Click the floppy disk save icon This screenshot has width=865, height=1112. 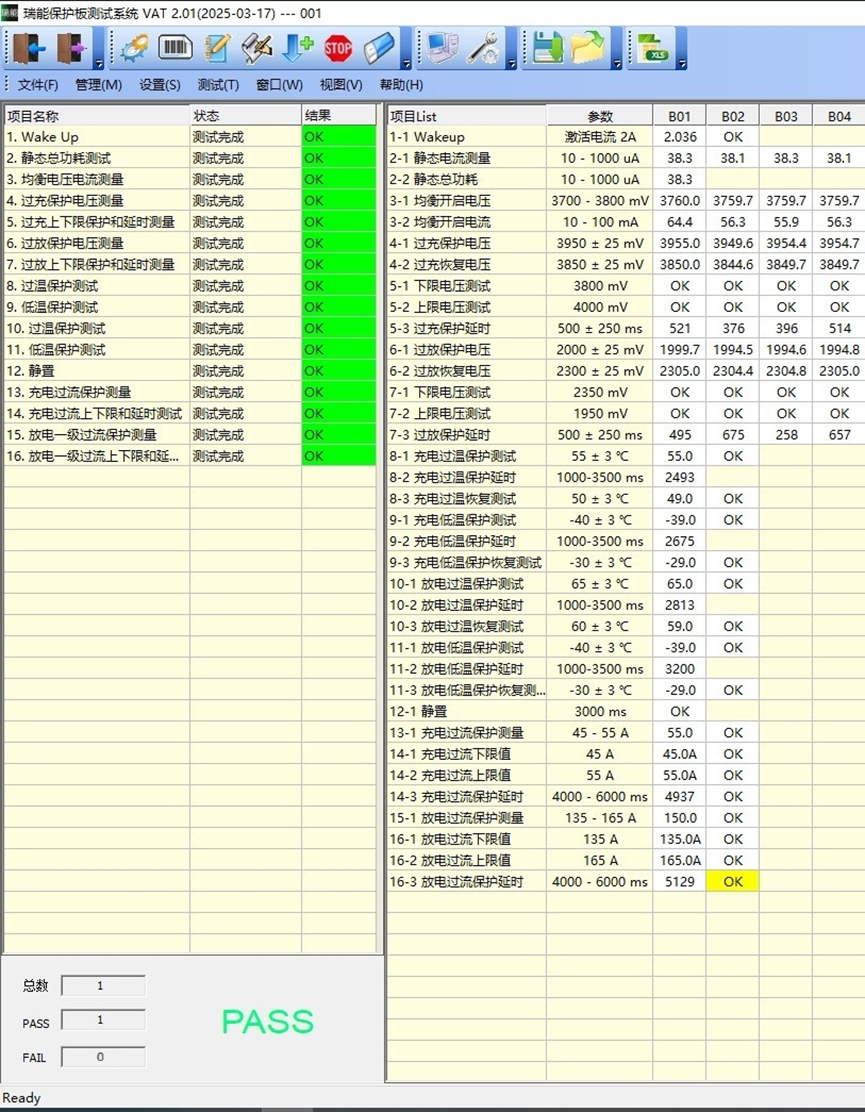click(547, 48)
